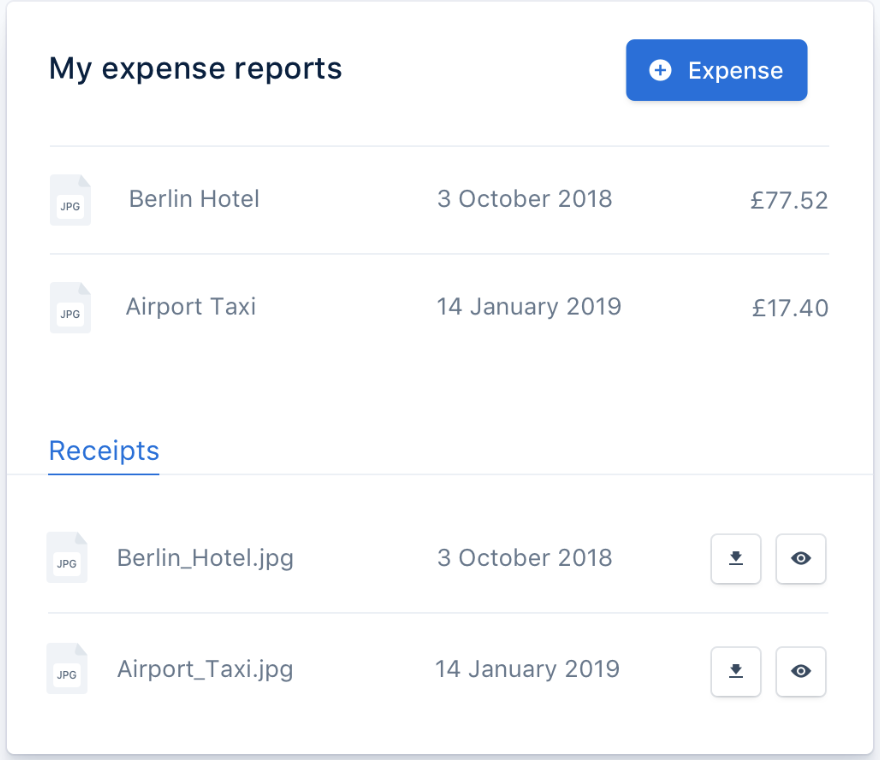Download the Berlin_Hotel.jpg receipt
The height and width of the screenshot is (760, 880).
coord(736,559)
